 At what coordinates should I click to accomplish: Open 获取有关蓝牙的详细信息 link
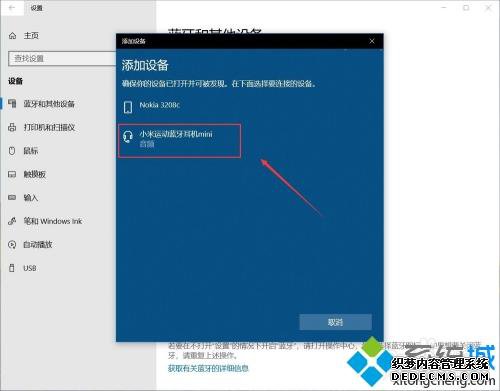[x=208, y=368]
